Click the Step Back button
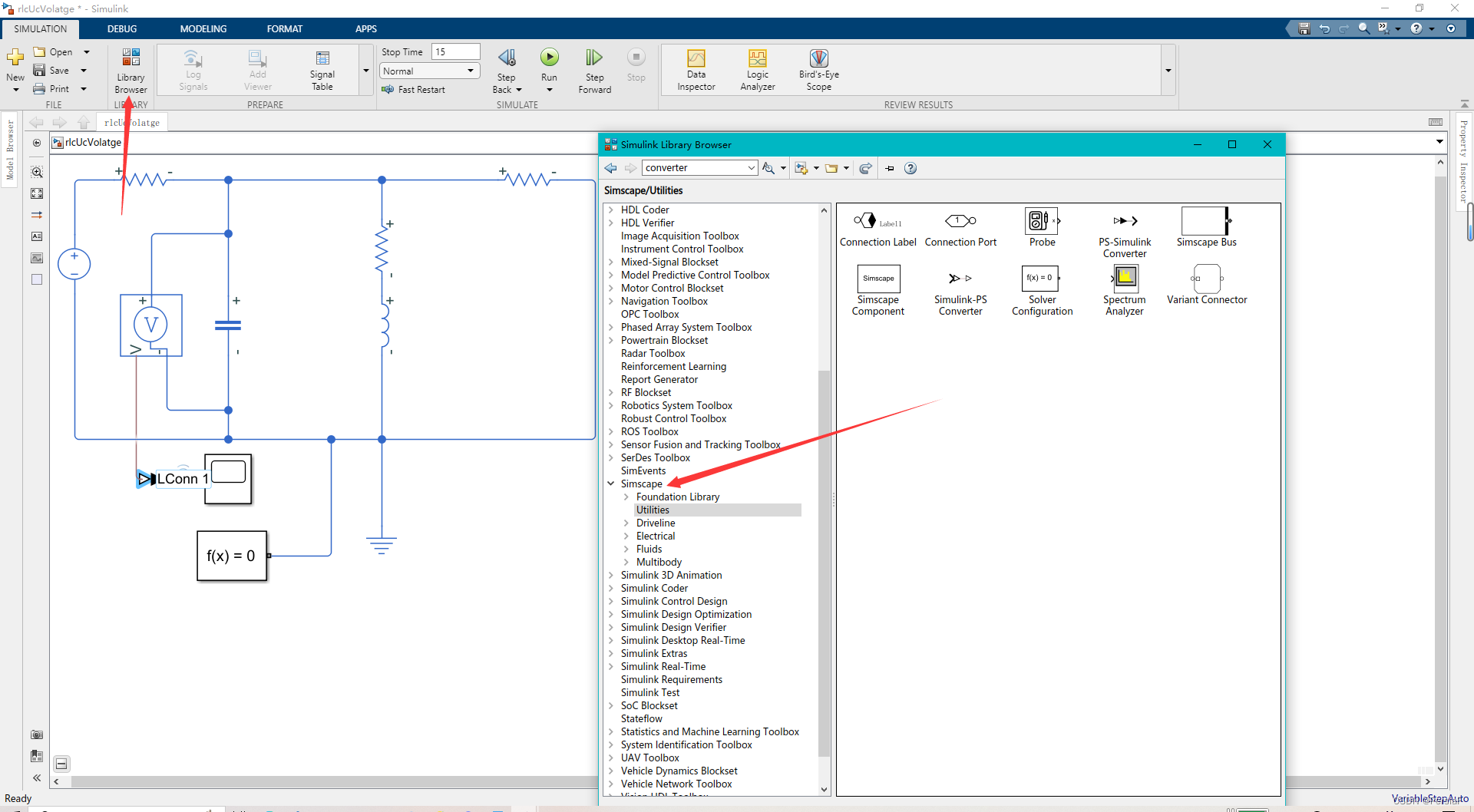This screenshot has height=812, width=1474. 506,71
